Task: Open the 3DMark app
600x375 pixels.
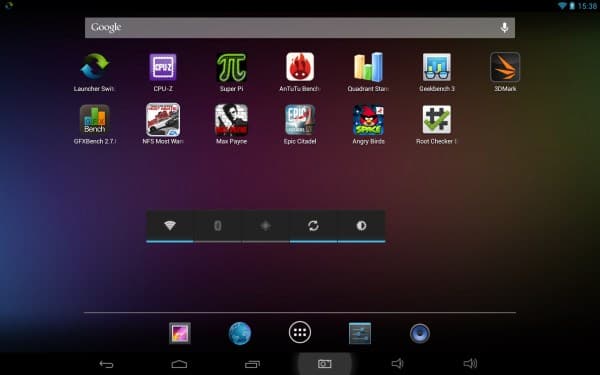Action: tap(505, 67)
